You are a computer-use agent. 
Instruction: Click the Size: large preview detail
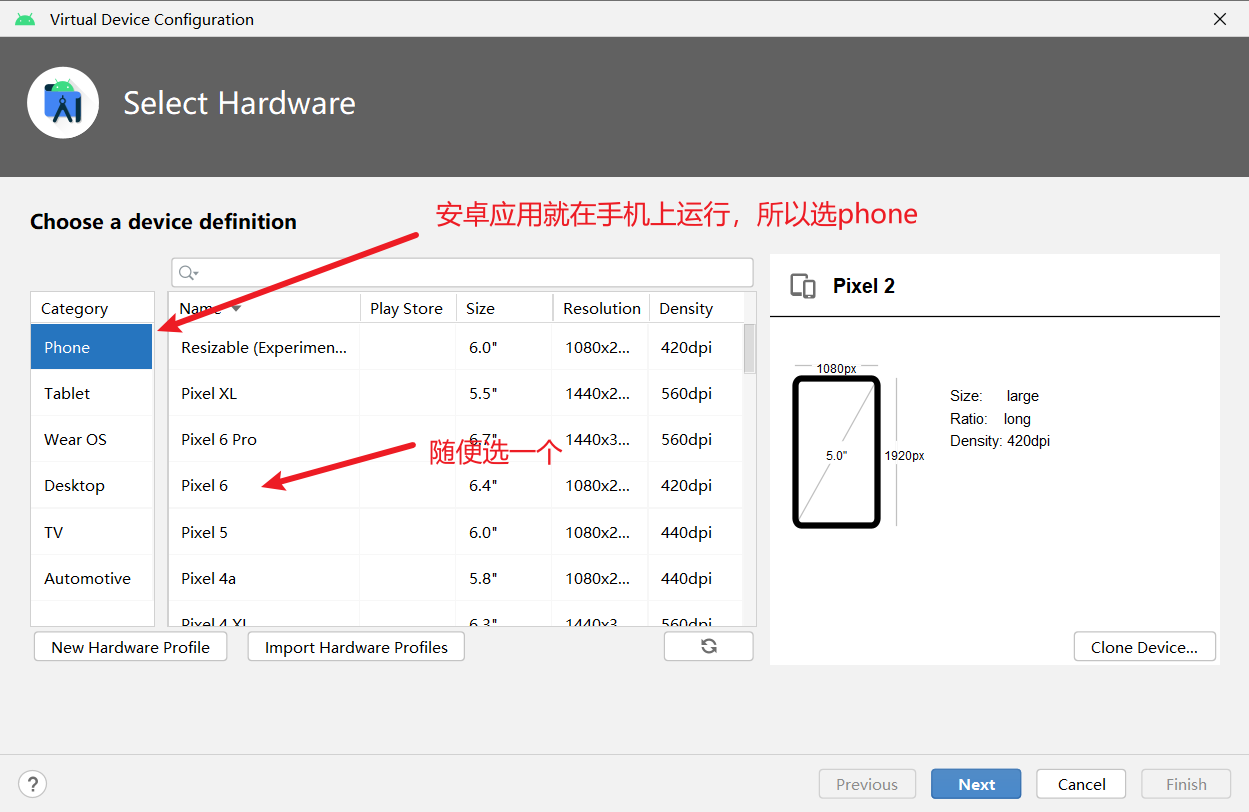click(x=994, y=396)
